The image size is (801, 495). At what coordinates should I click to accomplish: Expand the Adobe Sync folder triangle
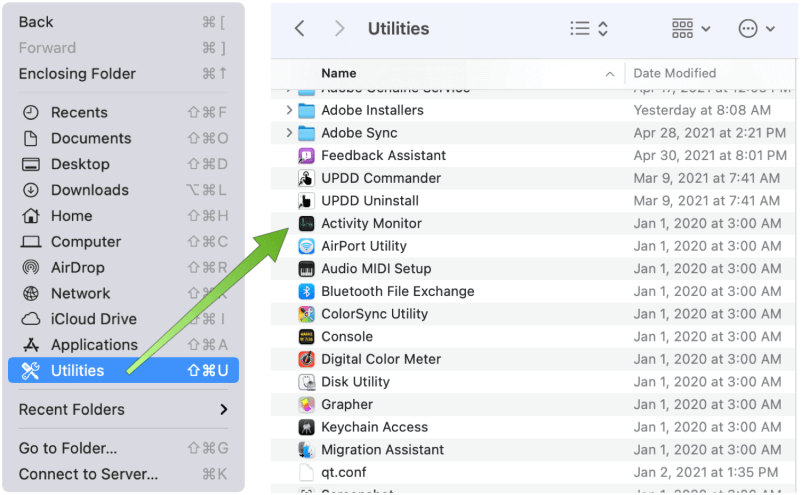pyautogui.click(x=289, y=133)
